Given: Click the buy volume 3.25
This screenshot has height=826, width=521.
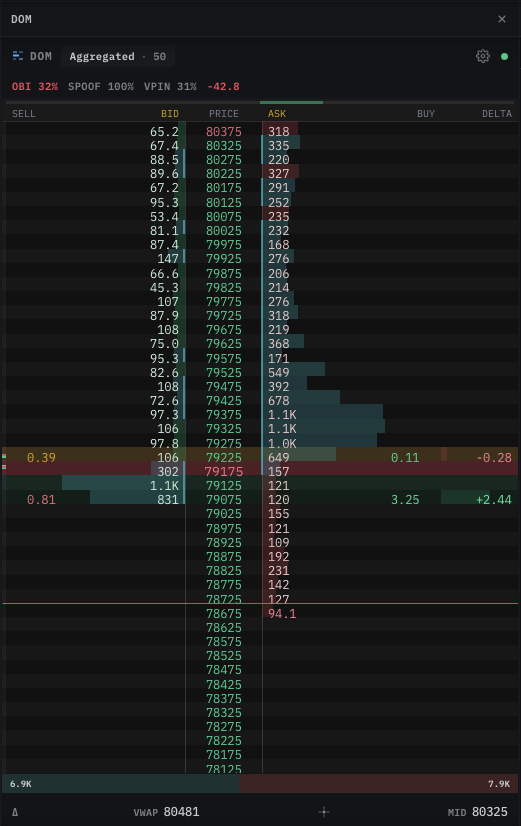Looking at the screenshot, I should [405, 499].
